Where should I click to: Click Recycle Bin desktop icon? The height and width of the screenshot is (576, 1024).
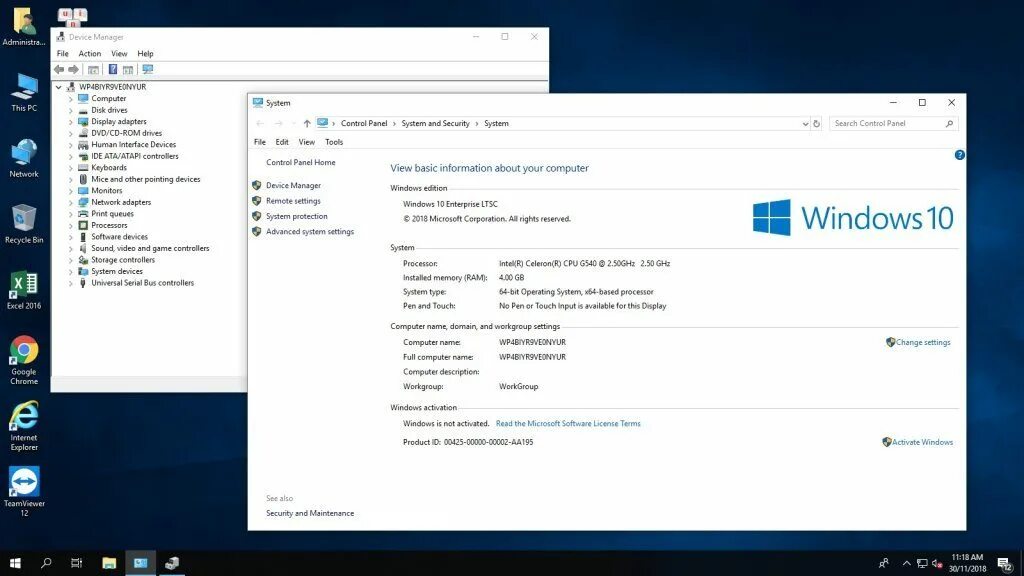point(24,224)
